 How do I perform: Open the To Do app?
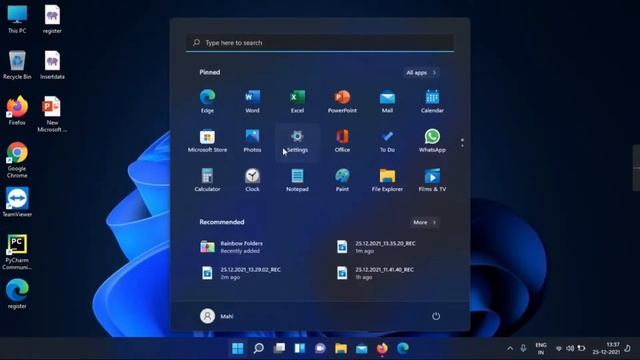pyautogui.click(x=387, y=141)
